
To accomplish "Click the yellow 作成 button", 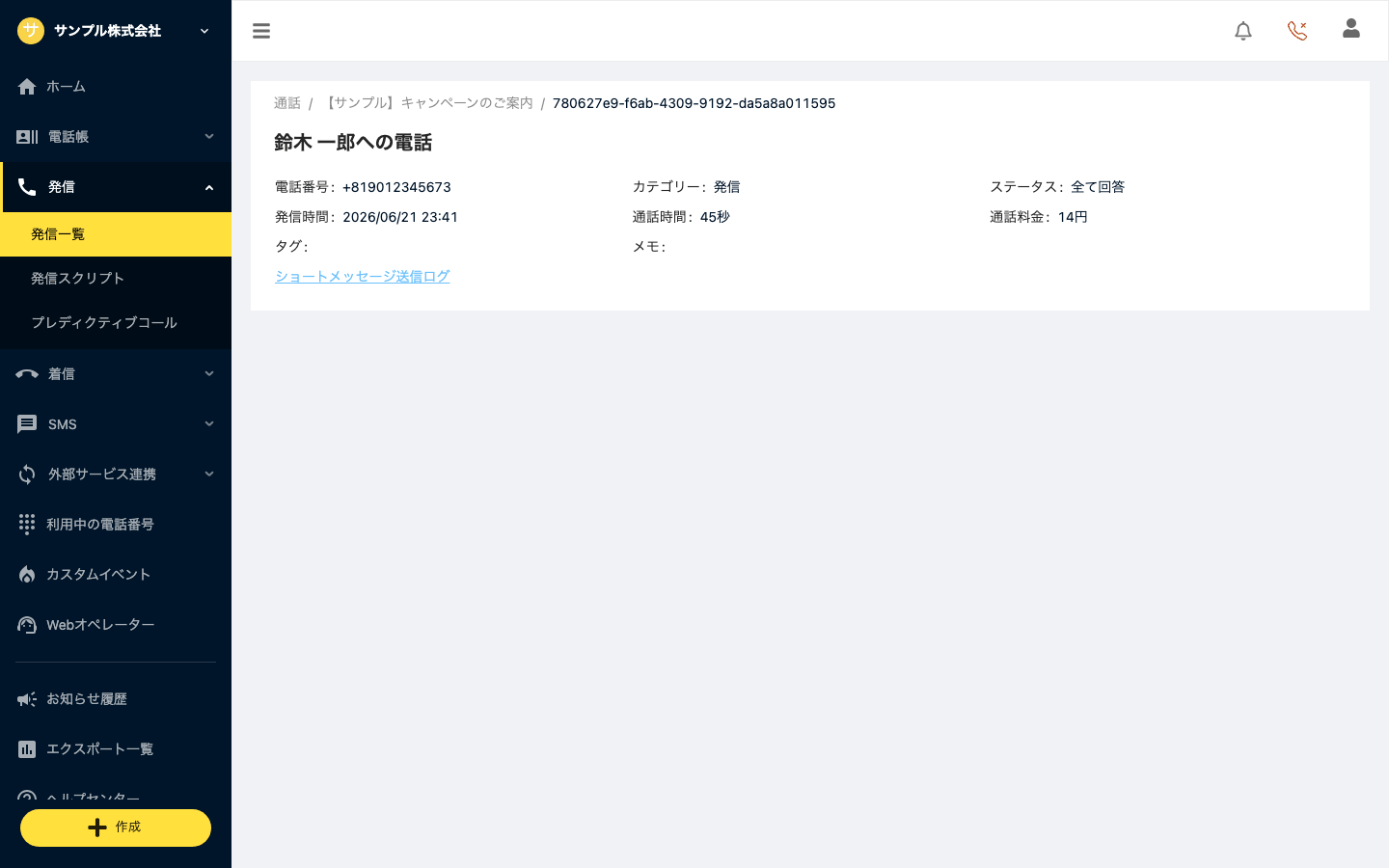I will pos(116,827).
